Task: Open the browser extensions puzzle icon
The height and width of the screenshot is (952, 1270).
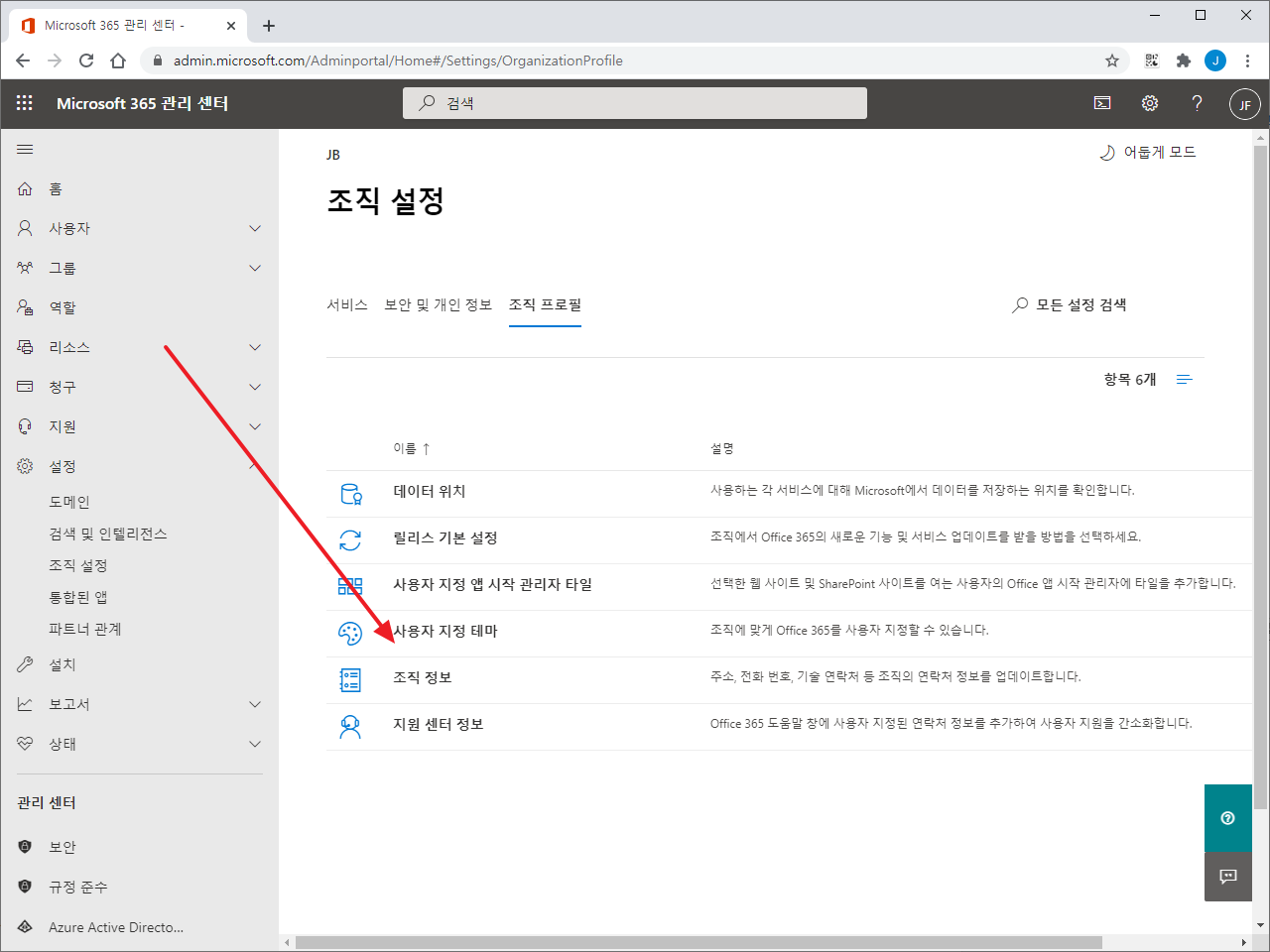Action: (1183, 60)
